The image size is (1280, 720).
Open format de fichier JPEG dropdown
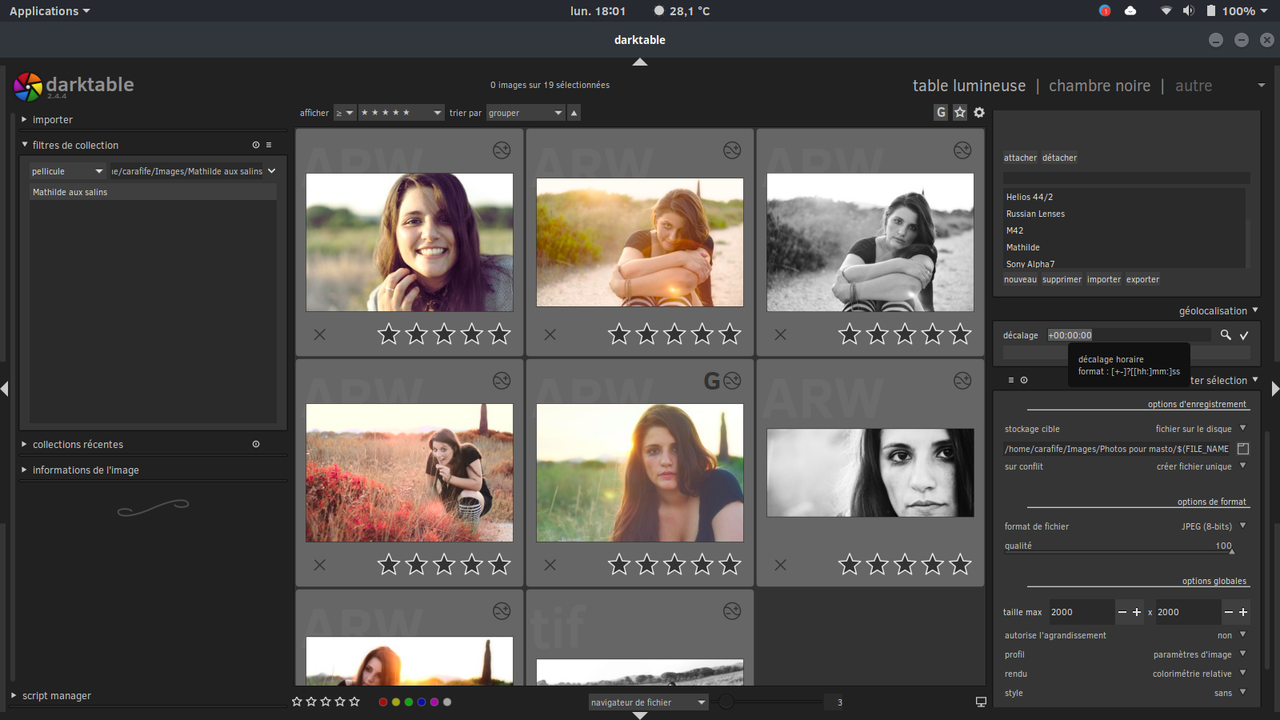point(1126,526)
